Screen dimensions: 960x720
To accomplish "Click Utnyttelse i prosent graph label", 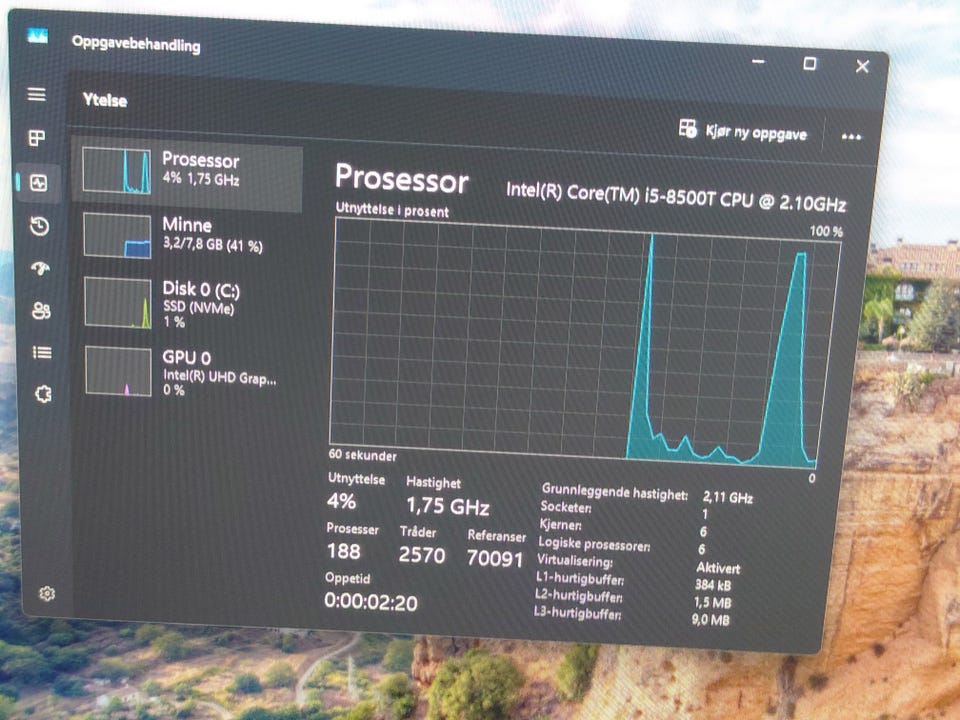I will coord(392,209).
